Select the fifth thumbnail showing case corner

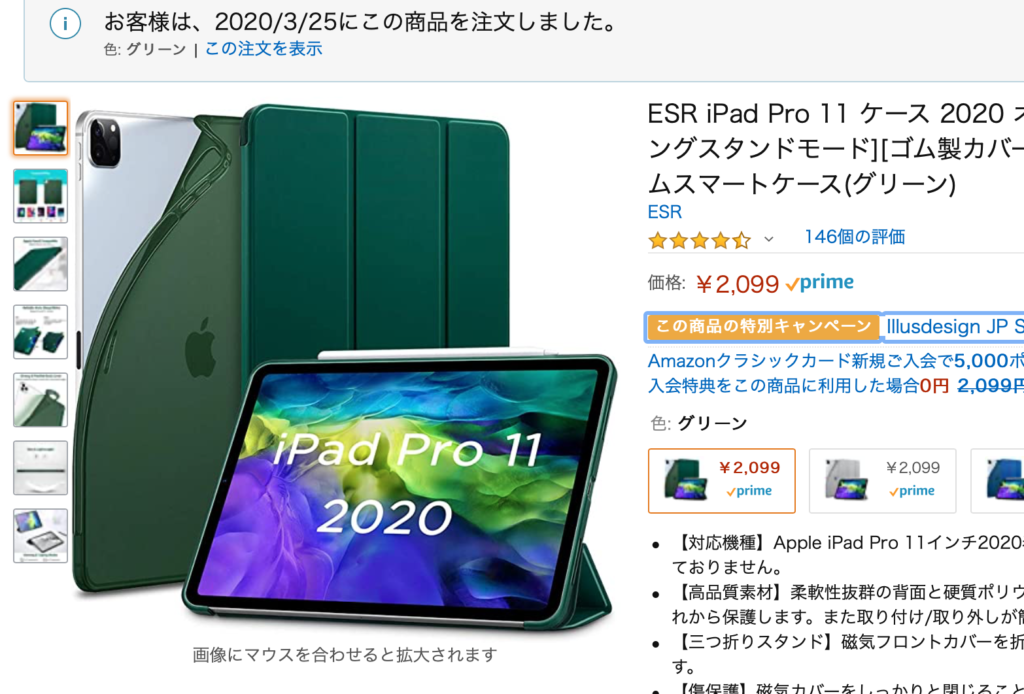[40, 400]
